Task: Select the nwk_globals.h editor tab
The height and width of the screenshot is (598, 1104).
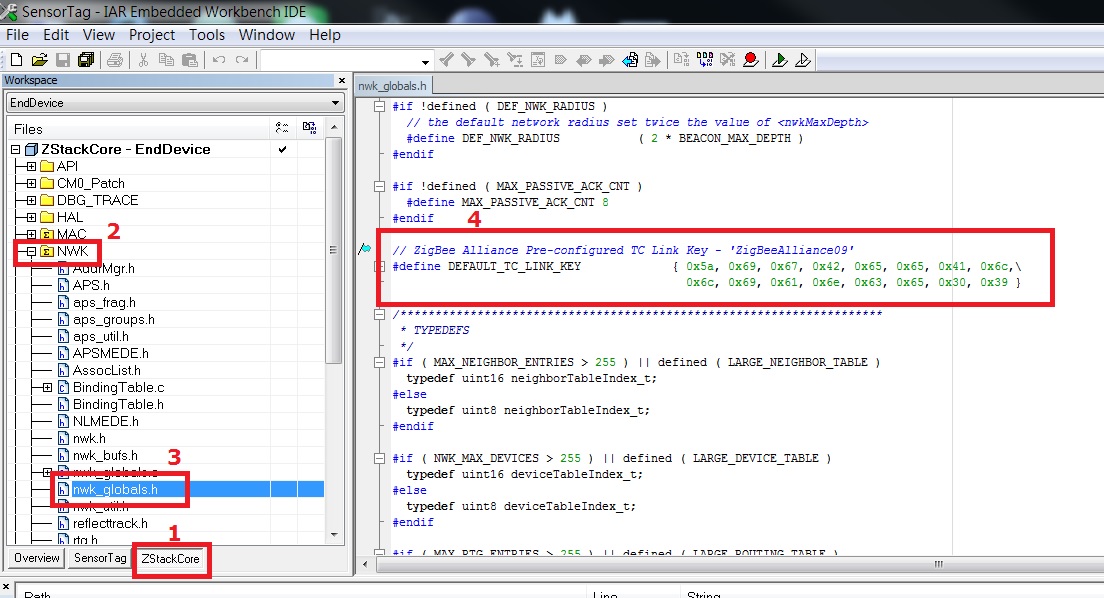Action: [392, 86]
